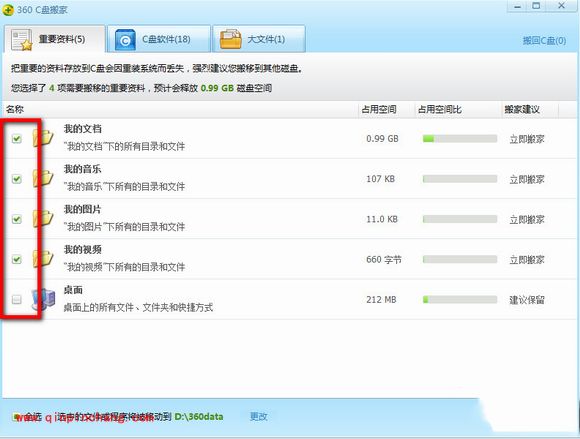Click 立即搬家 in the 我的视频 row
580x439 pixels.
(527, 260)
